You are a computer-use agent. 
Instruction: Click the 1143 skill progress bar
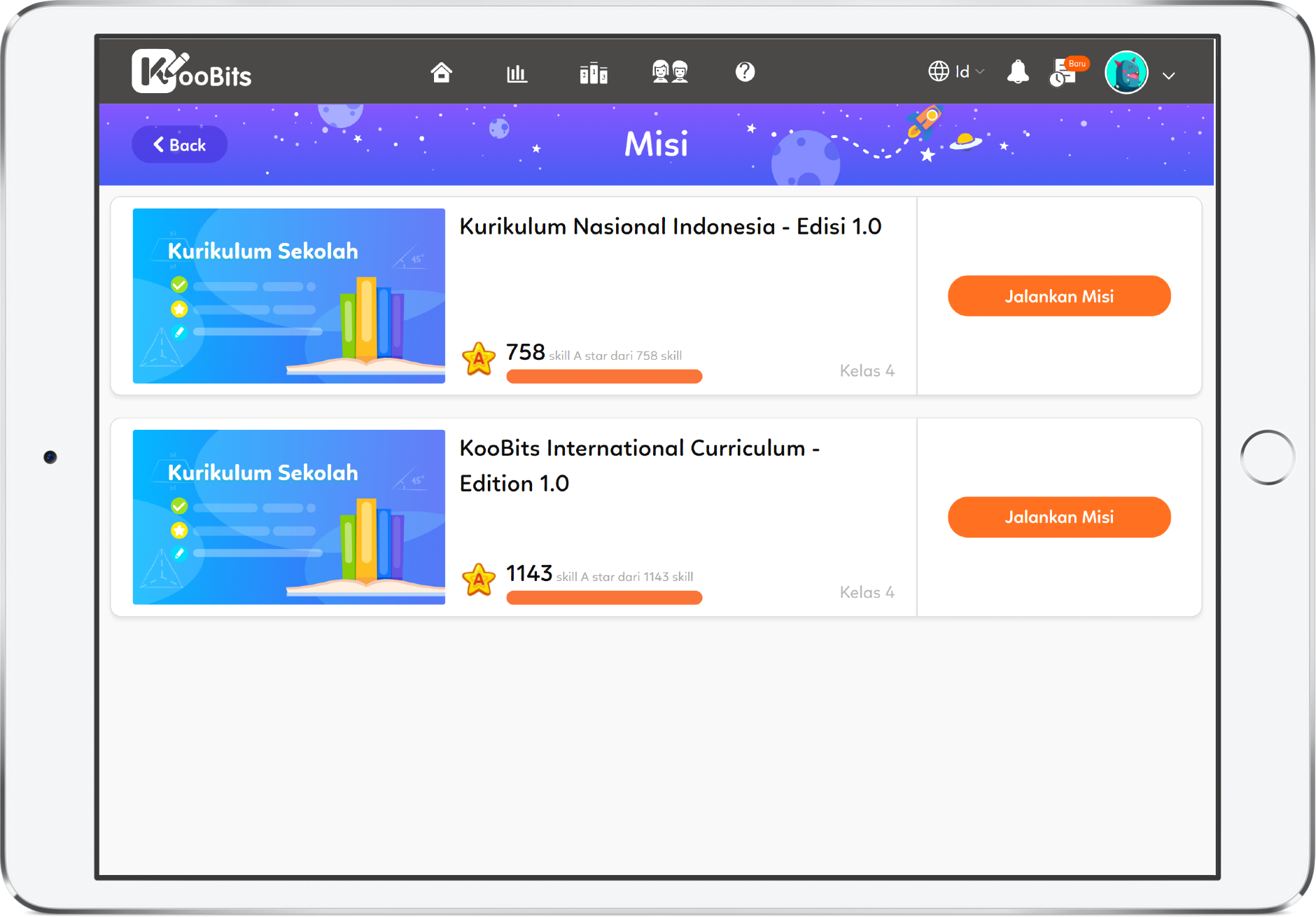click(x=604, y=598)
